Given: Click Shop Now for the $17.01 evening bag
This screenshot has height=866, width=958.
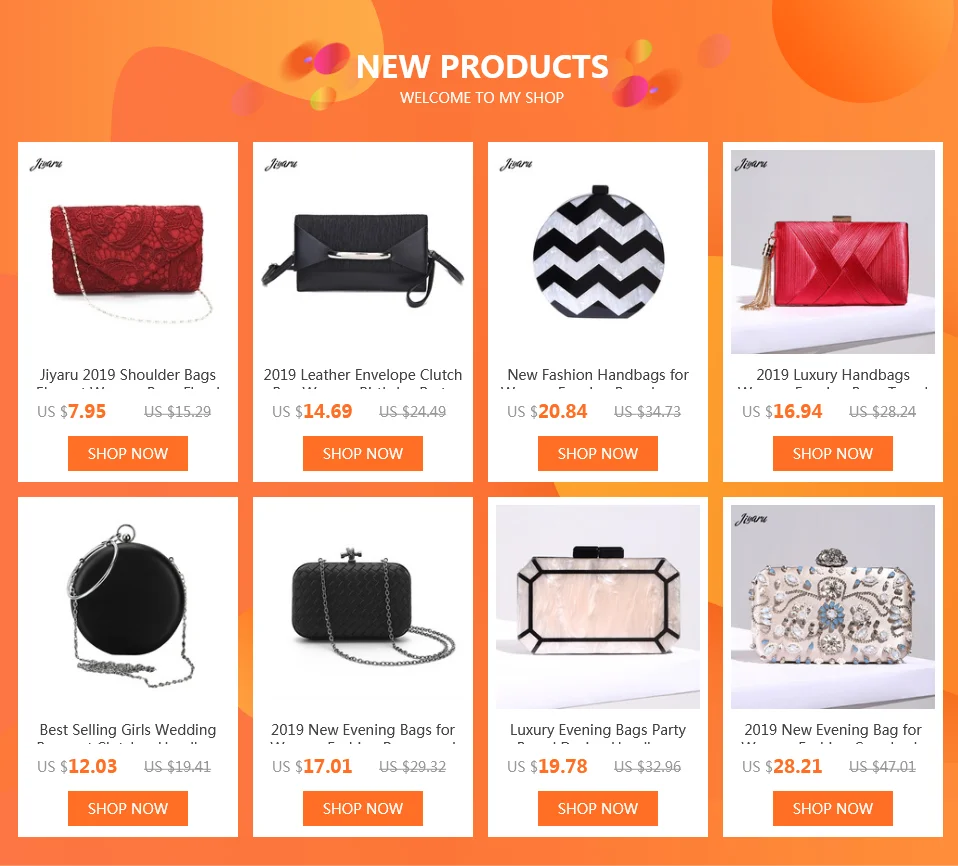Looking at the screenshot, I should (x=363, y=809).
